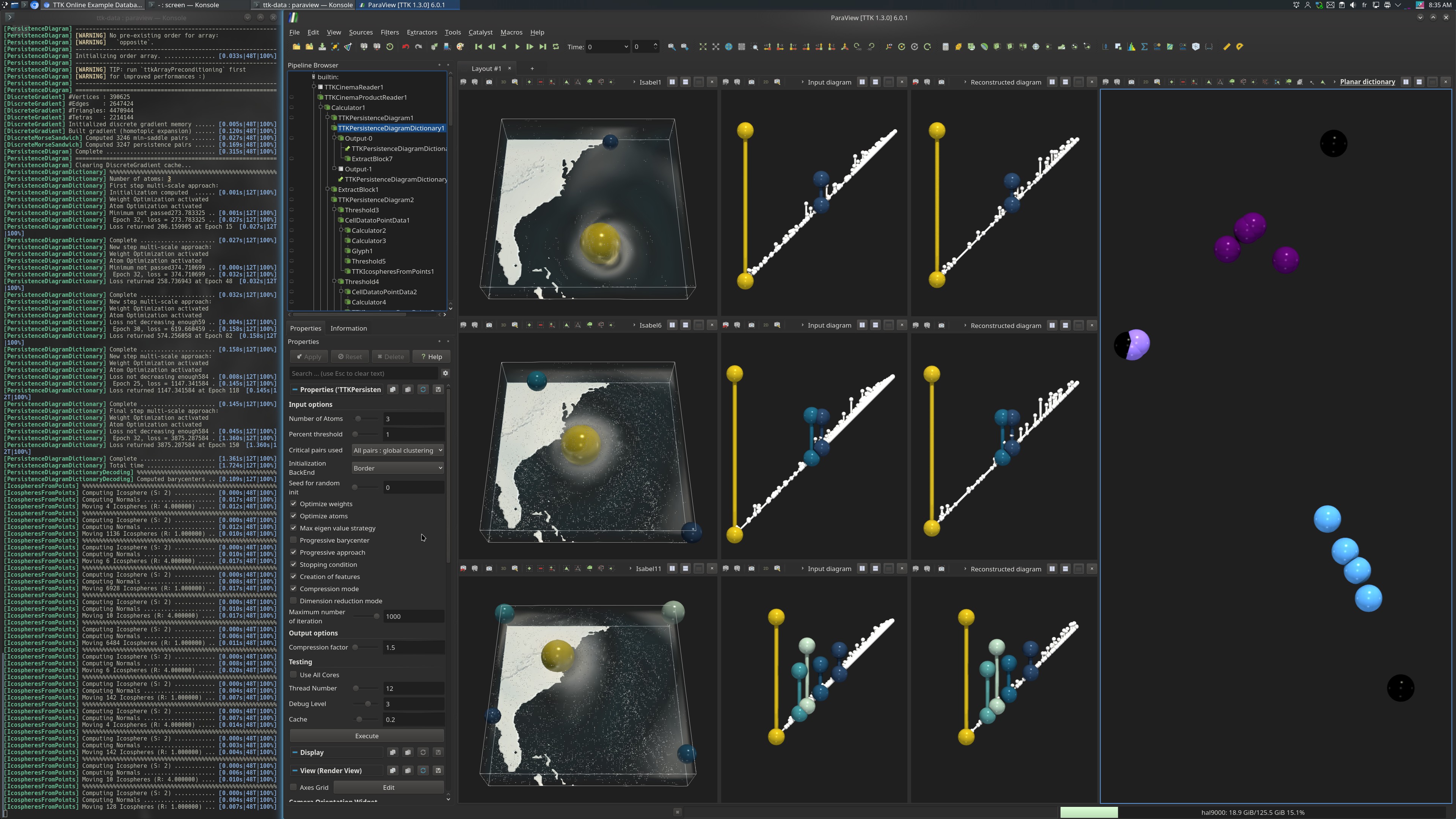1456x819 pixels.
Task: Click the Edit button for Axes Grid
Action: [389, 788]
